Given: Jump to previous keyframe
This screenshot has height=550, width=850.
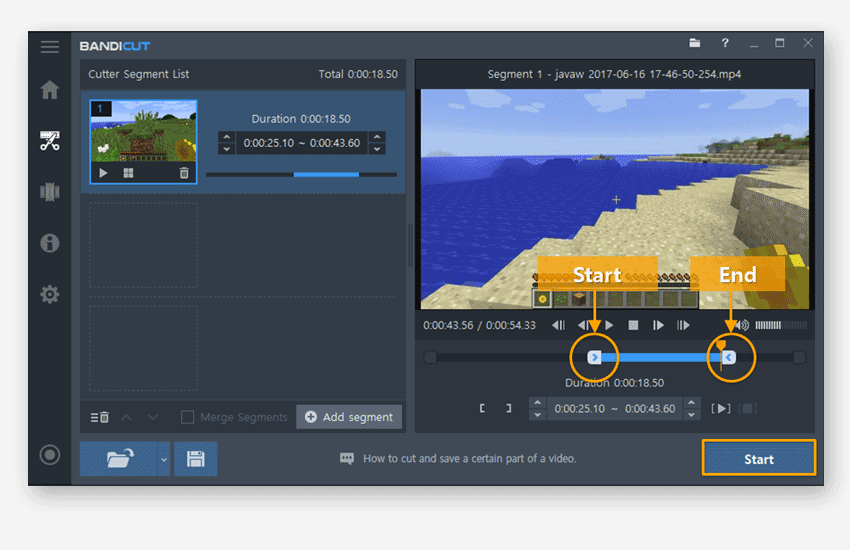Looking at the screenshot, I should click(558, 325).
